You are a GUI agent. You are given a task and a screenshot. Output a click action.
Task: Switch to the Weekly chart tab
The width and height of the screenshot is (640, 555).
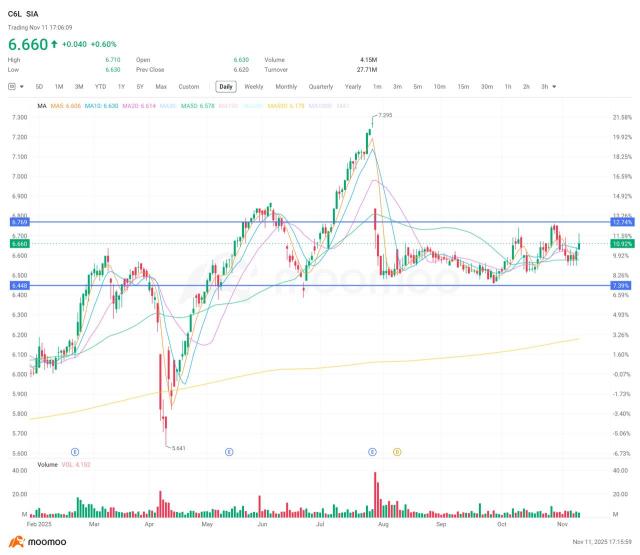(x=254, y=87)
